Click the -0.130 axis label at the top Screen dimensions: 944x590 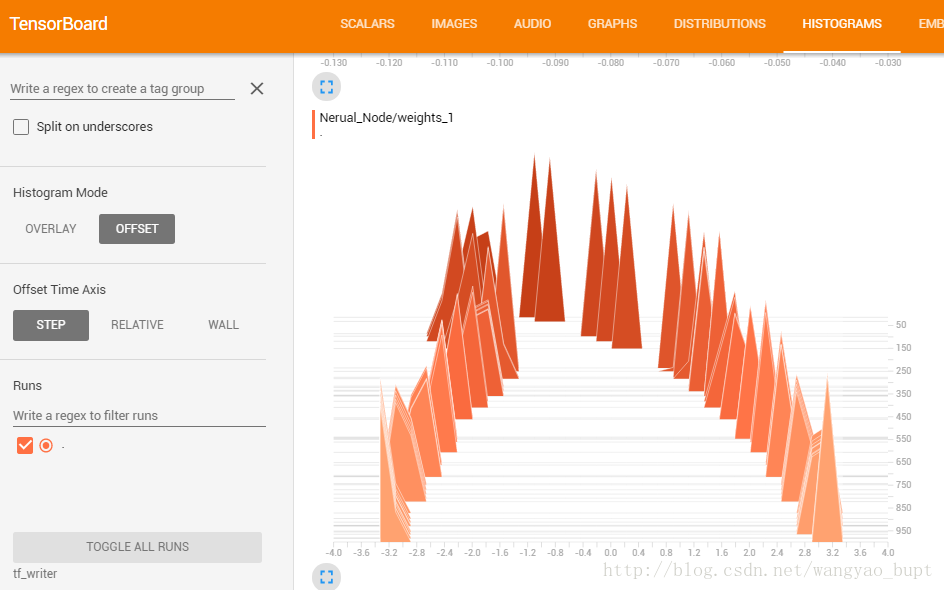coord(334,63)
